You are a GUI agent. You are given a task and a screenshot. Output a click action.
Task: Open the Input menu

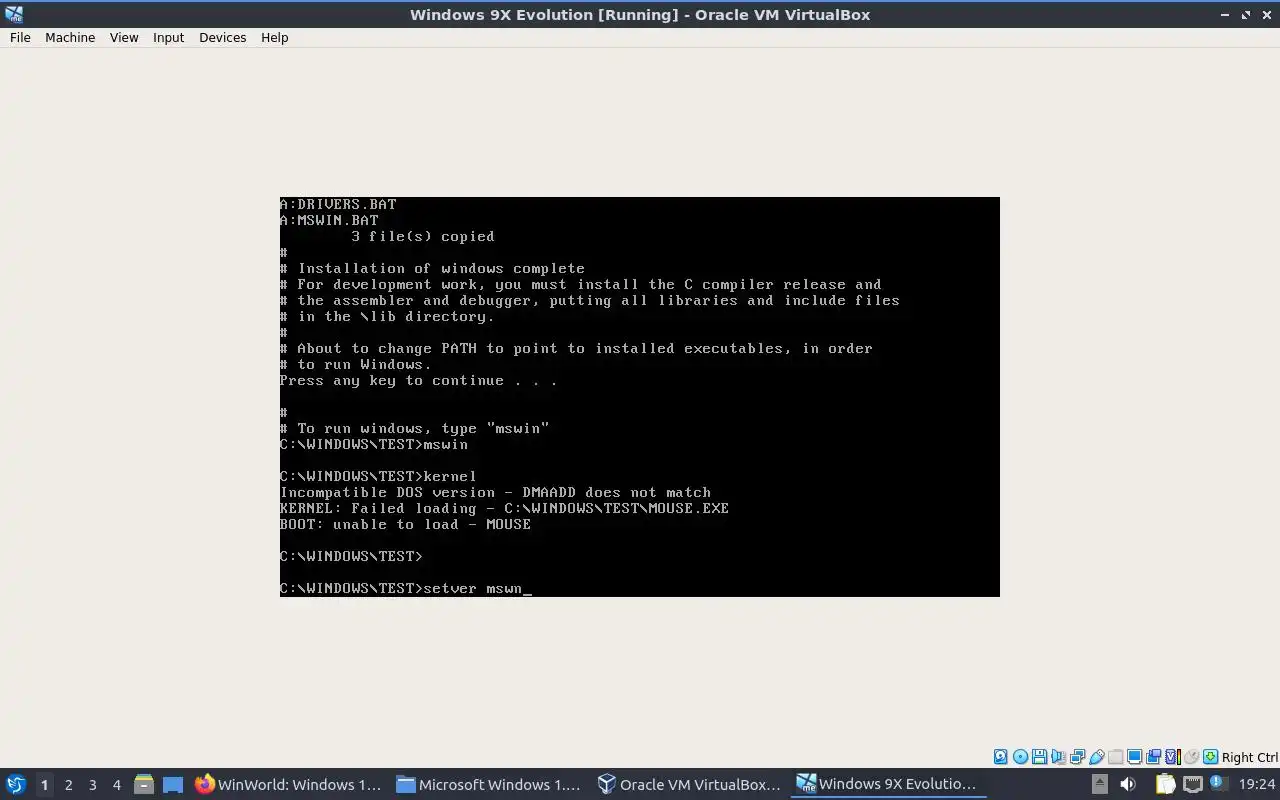click(x=168, y=37)
